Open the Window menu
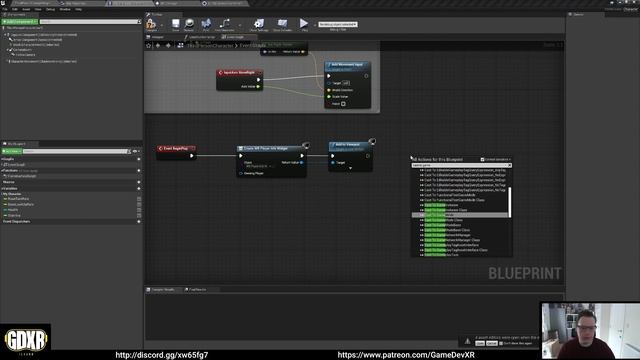 point(65,9)
